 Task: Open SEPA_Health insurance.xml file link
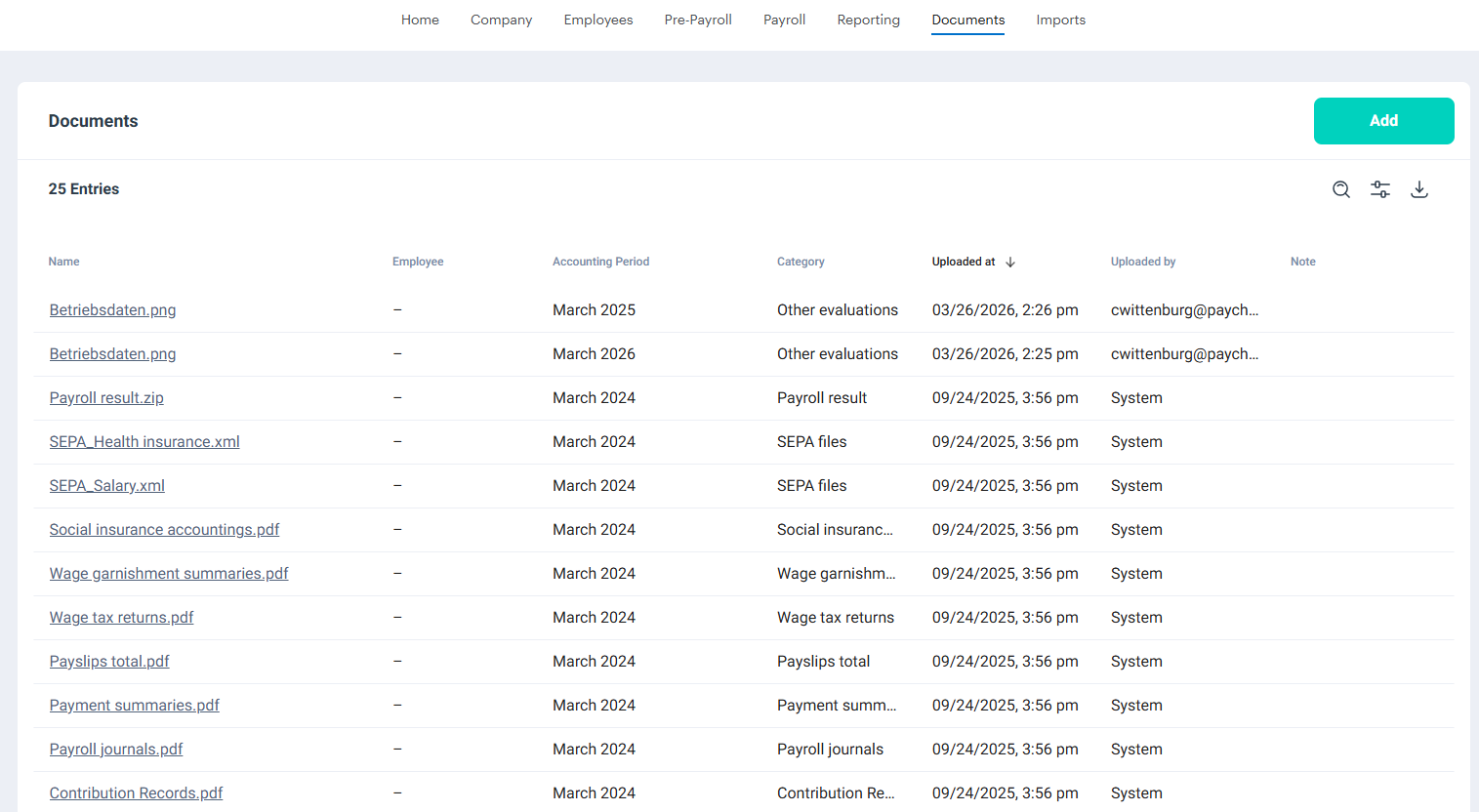(x=144, y=442)
